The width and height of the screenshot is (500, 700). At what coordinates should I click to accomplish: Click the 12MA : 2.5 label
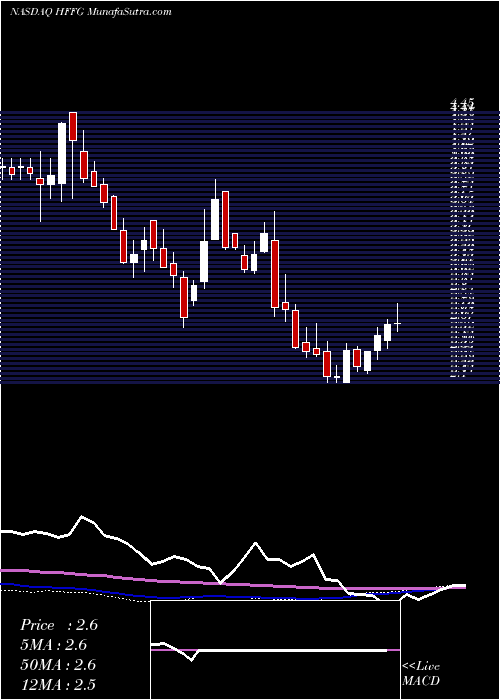58,684
